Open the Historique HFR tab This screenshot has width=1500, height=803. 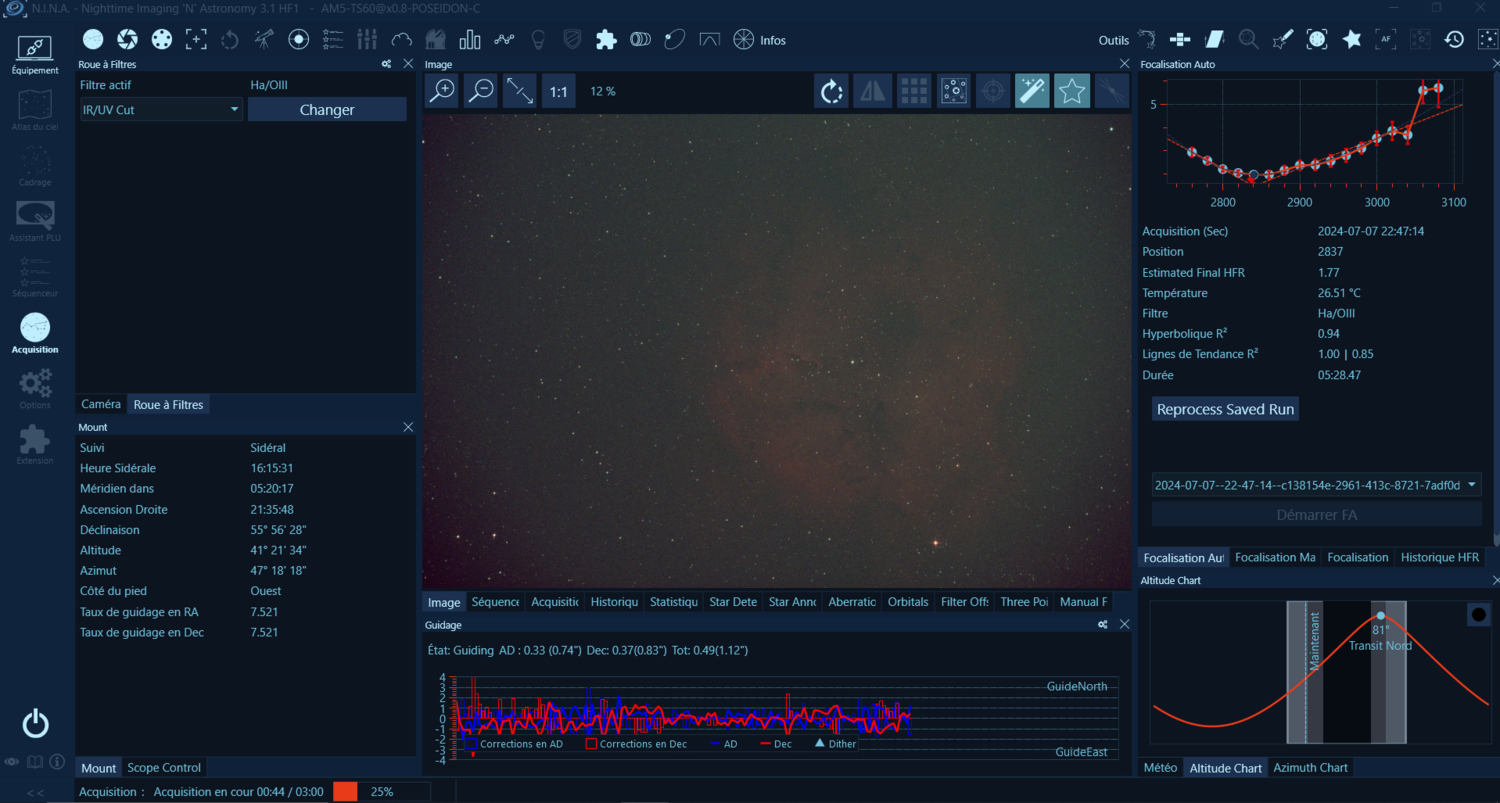(1440, 557)
